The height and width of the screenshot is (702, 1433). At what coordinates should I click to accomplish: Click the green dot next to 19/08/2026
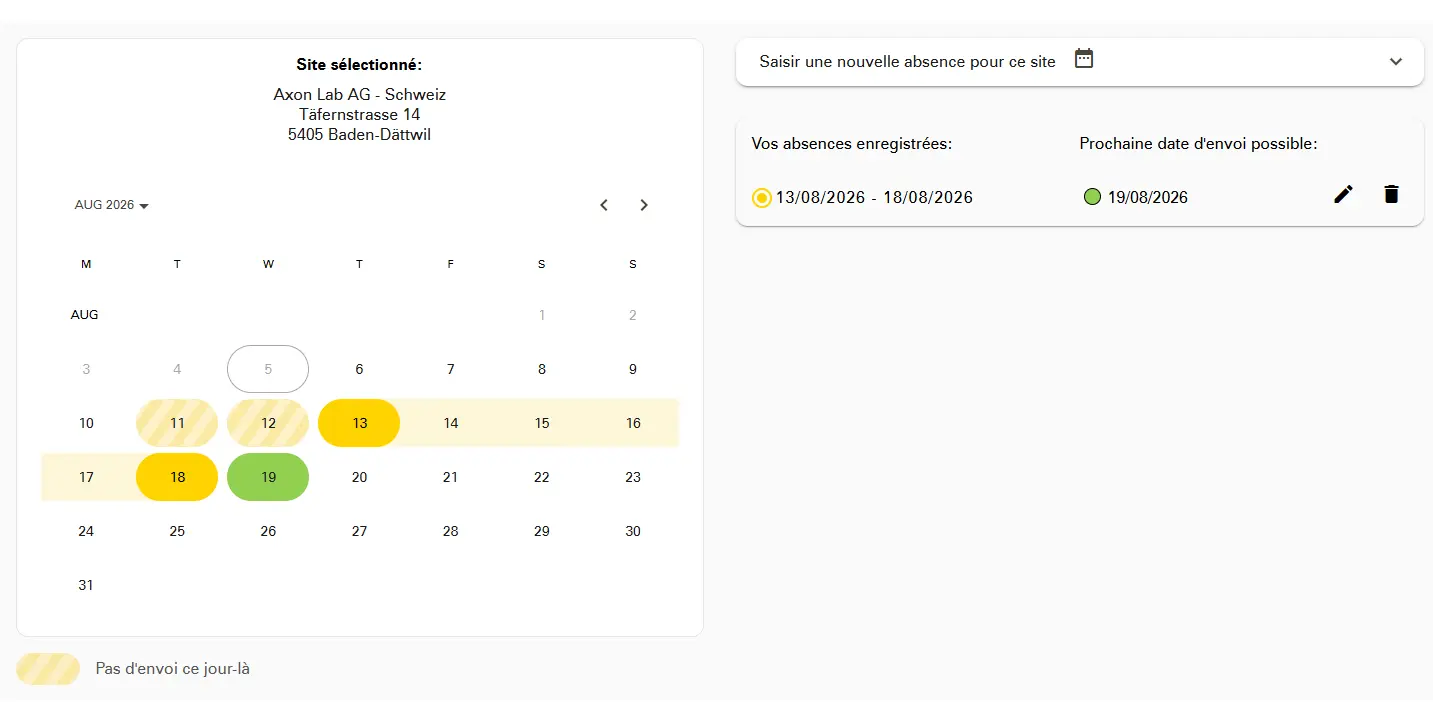tap(1092, 197)
